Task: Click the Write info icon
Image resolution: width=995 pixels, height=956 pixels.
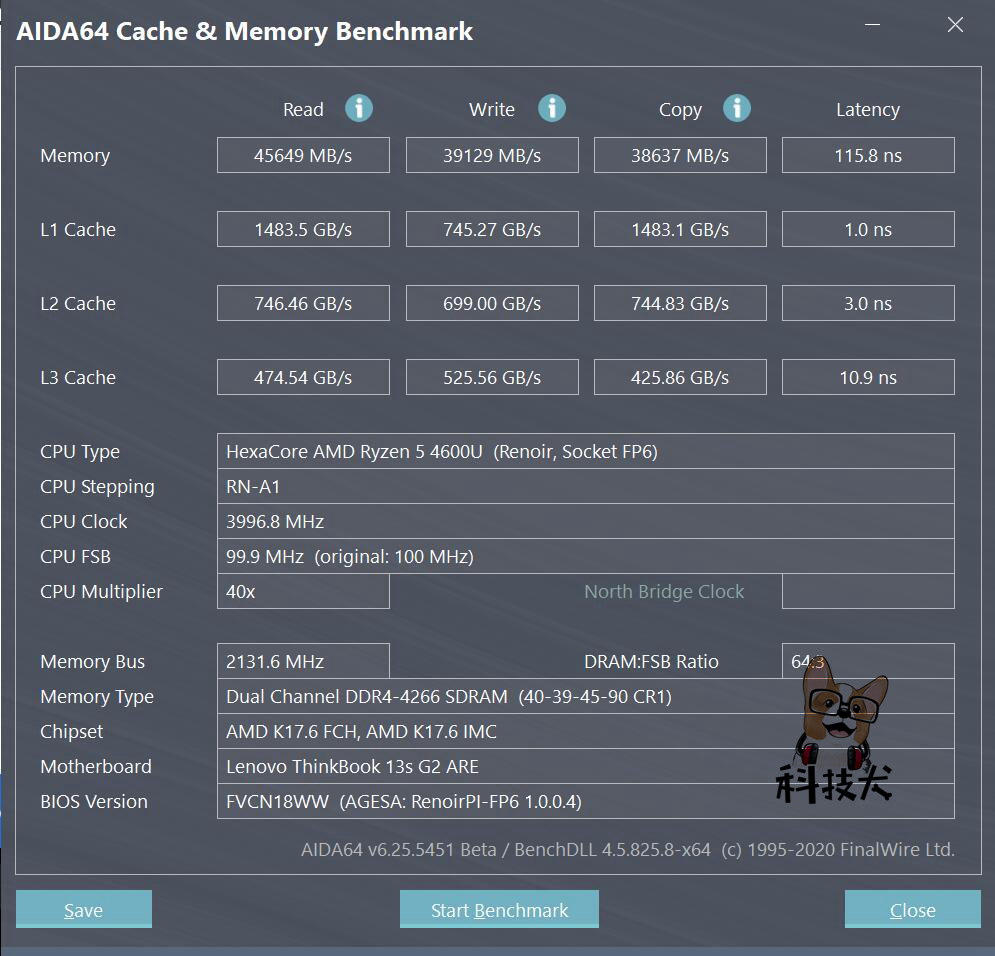Action: tap(551, 108)
